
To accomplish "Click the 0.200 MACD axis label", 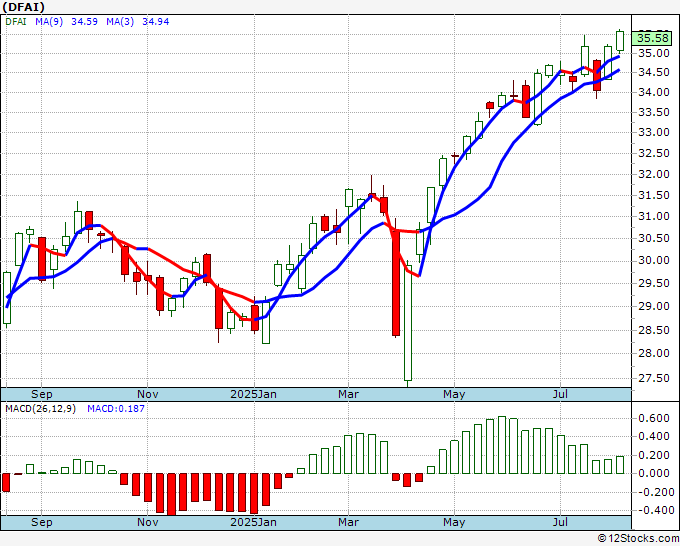I will pyautogui.click(x=654, y=455).
